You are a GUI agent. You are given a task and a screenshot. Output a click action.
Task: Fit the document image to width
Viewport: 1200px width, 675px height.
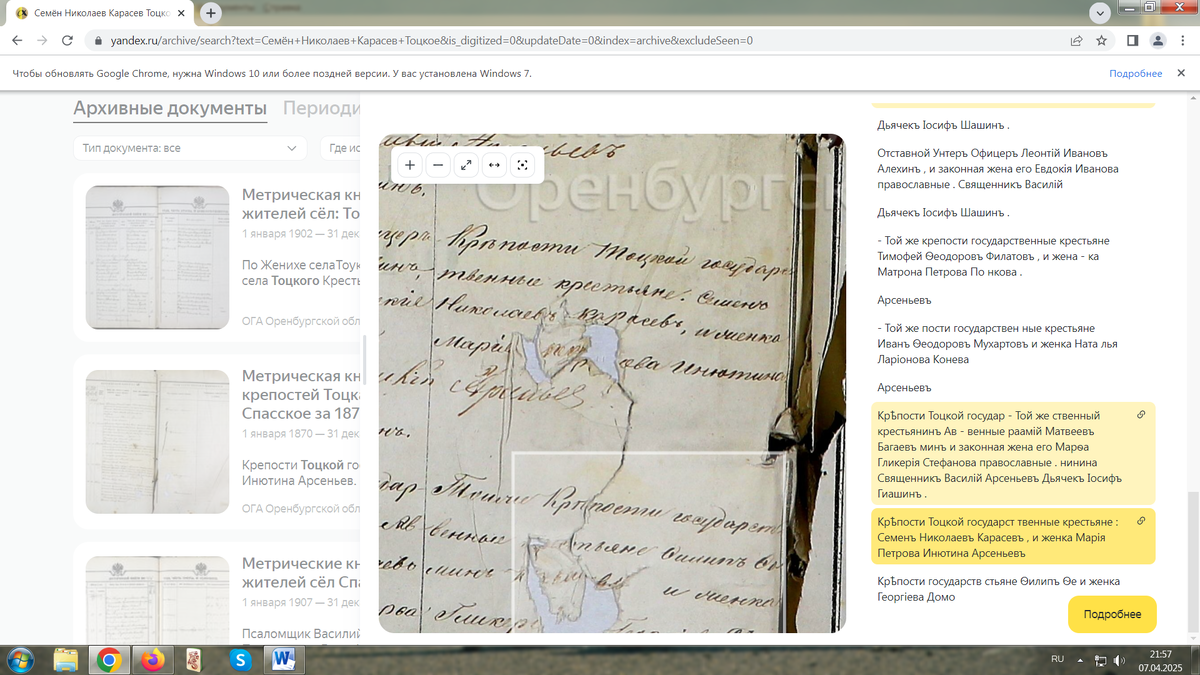pos(494,166)
